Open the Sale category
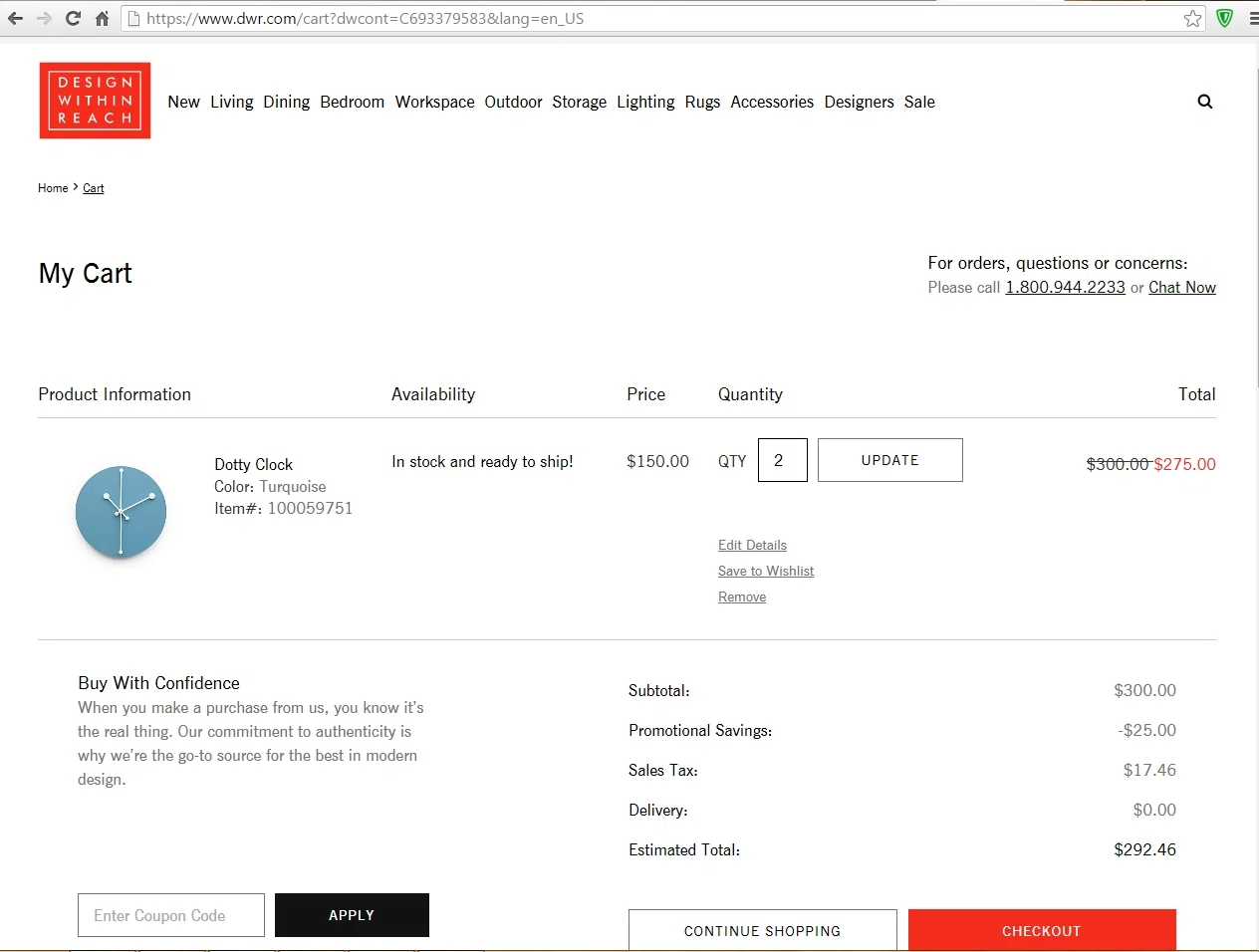 pos(919,102)
